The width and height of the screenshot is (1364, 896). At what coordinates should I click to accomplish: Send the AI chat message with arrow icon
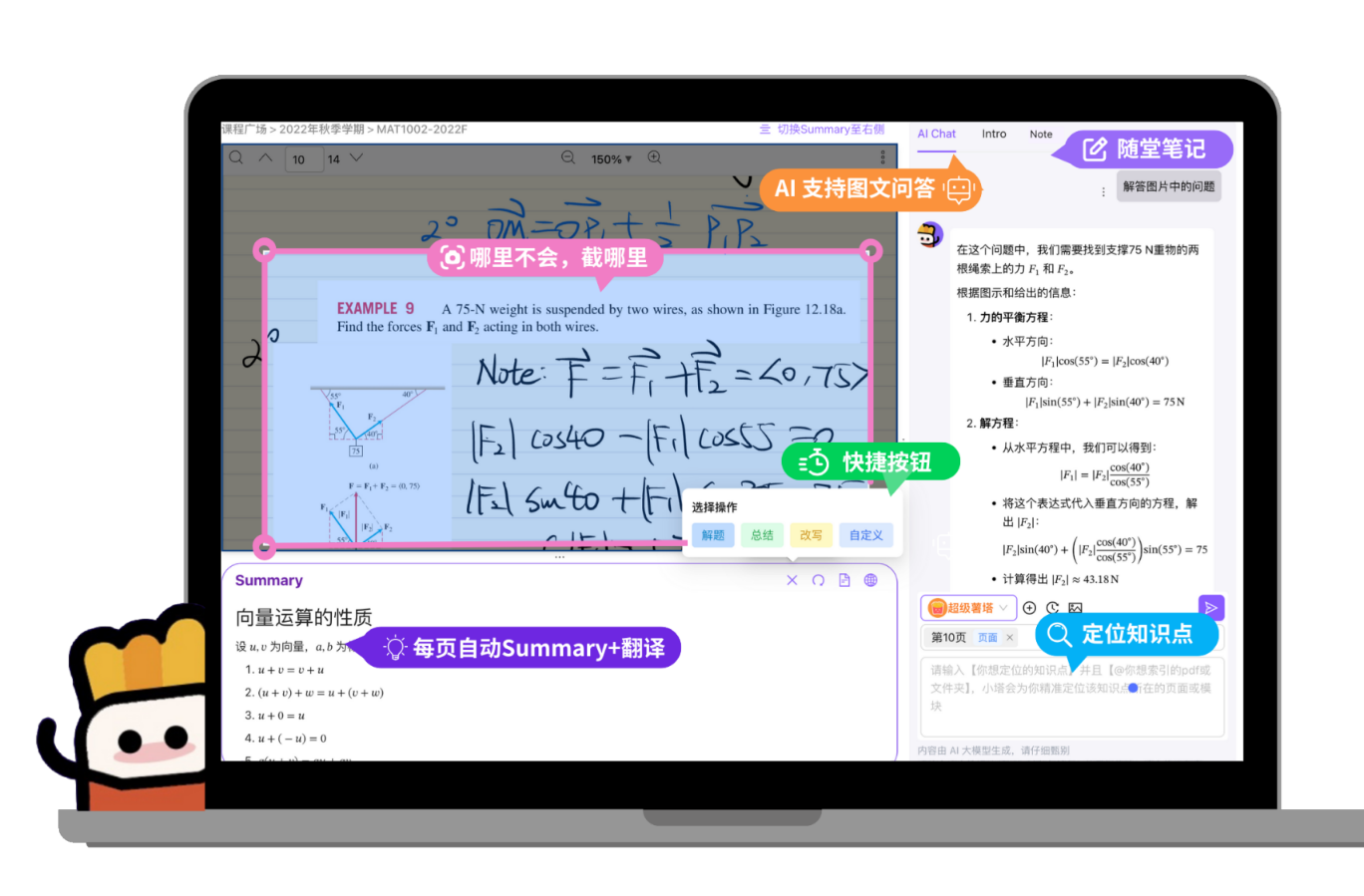pyautogui.click(x=1210, y=606)
